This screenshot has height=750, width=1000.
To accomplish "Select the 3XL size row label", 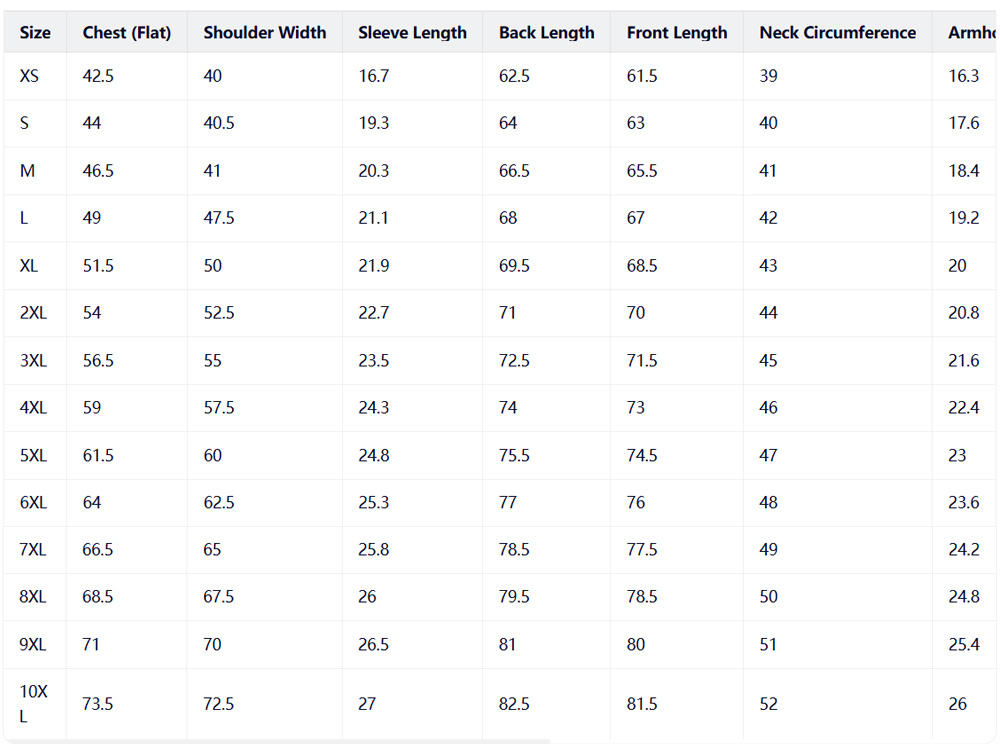I will click(x=33, y=360).
